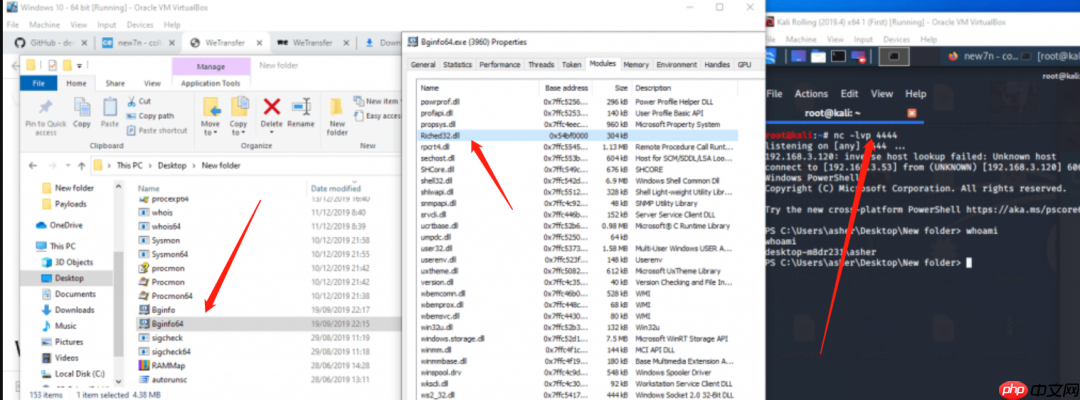Click Copy path button

coord(155,116)
